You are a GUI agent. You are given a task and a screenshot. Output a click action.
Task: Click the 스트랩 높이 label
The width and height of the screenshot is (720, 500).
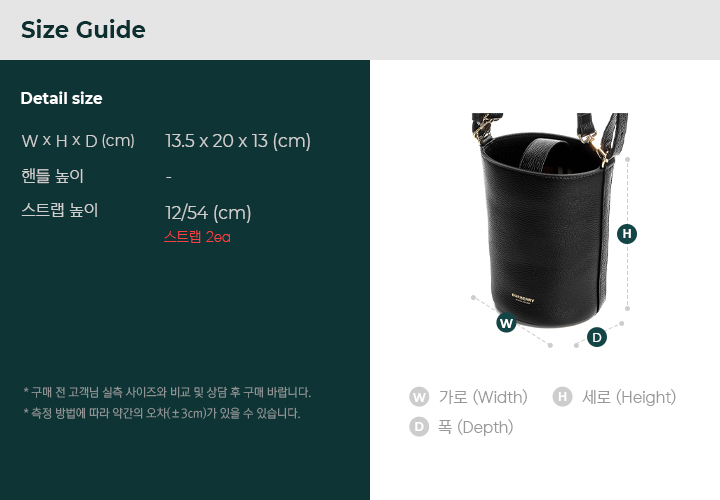[x=60, y=210]
